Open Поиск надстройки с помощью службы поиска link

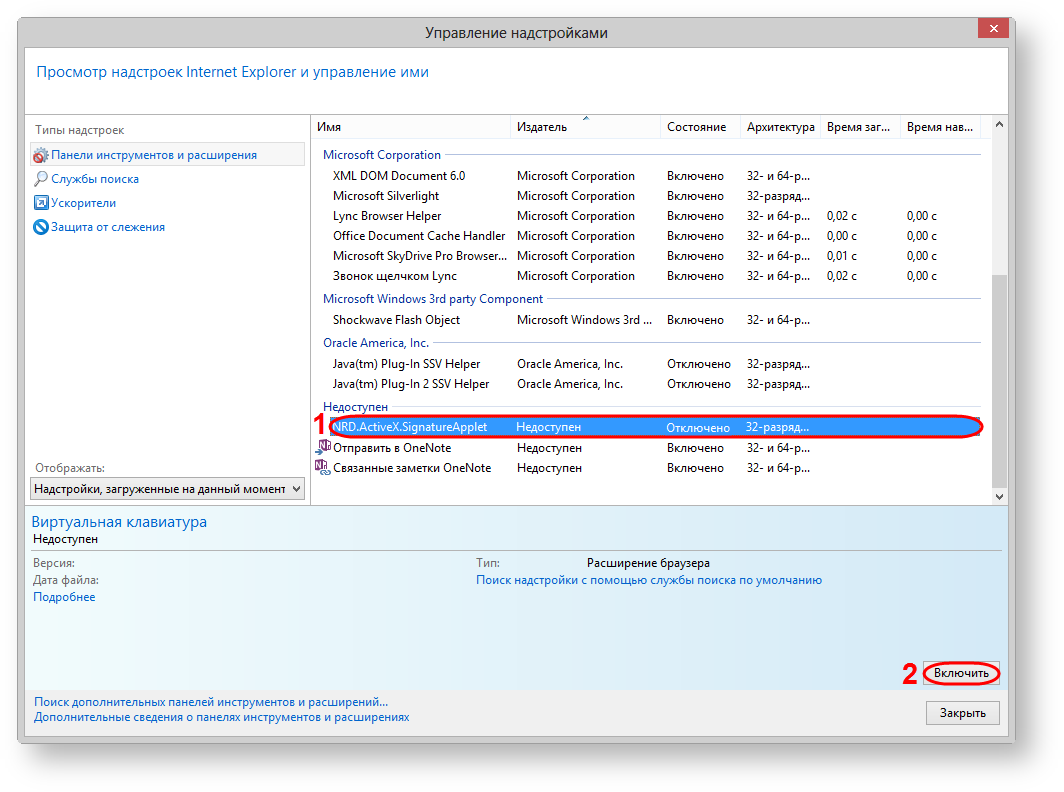tap(649, 580)
